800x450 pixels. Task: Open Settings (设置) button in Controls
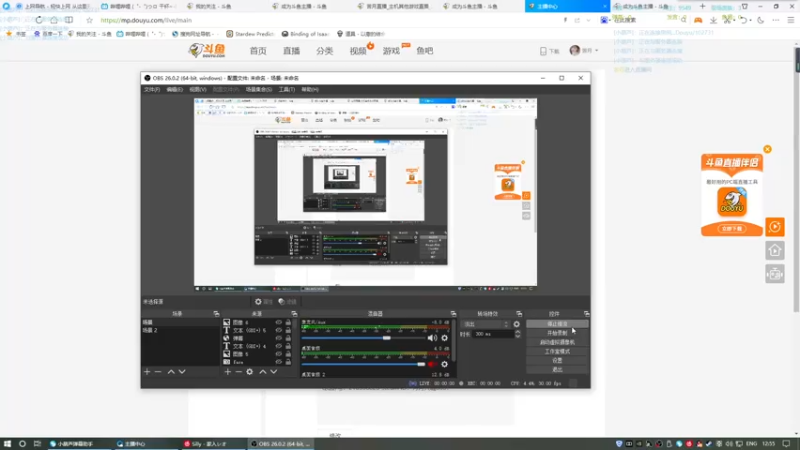tap(557, 360)
